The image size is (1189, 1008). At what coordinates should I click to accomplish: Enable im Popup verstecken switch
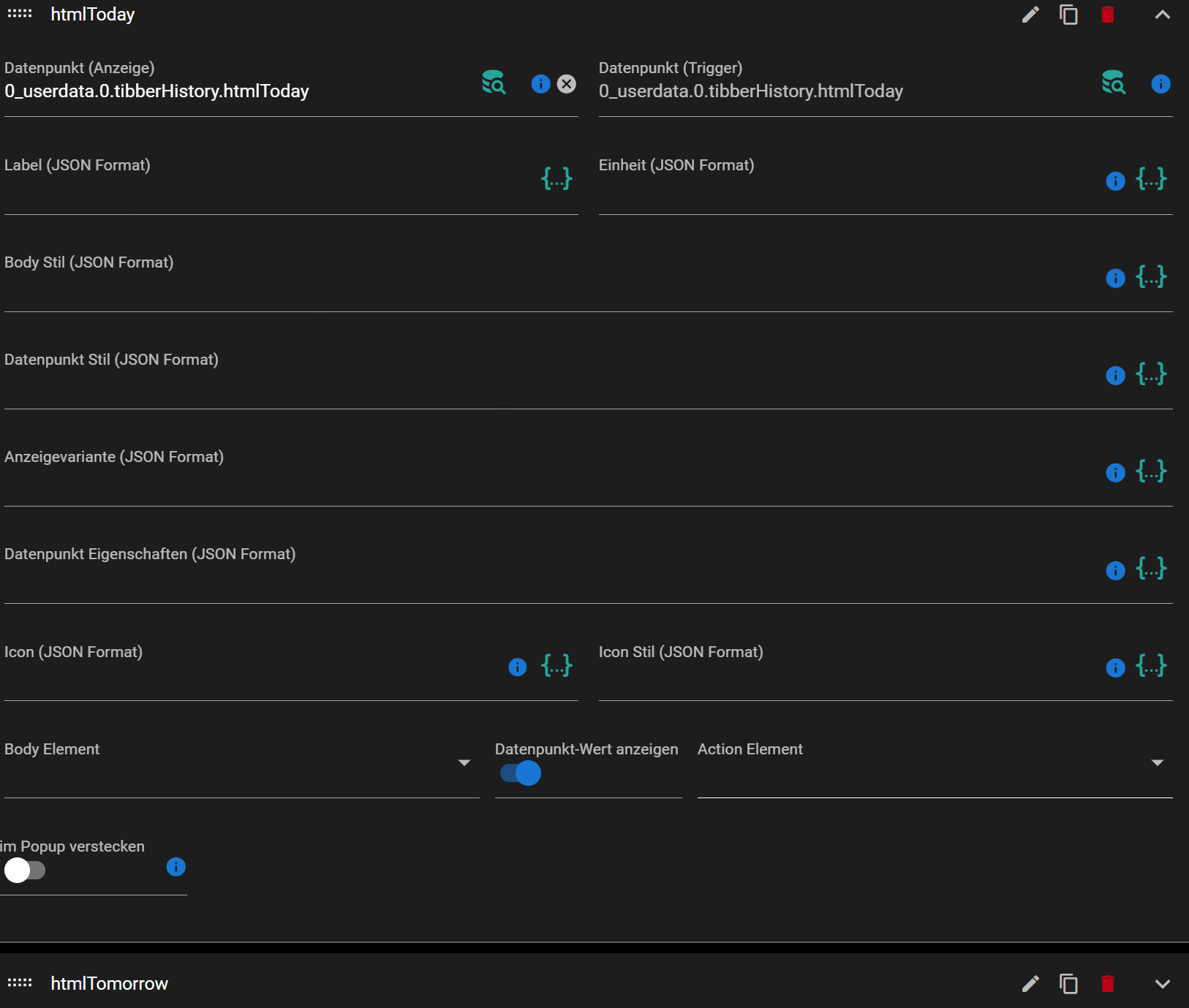pos(25,870)
